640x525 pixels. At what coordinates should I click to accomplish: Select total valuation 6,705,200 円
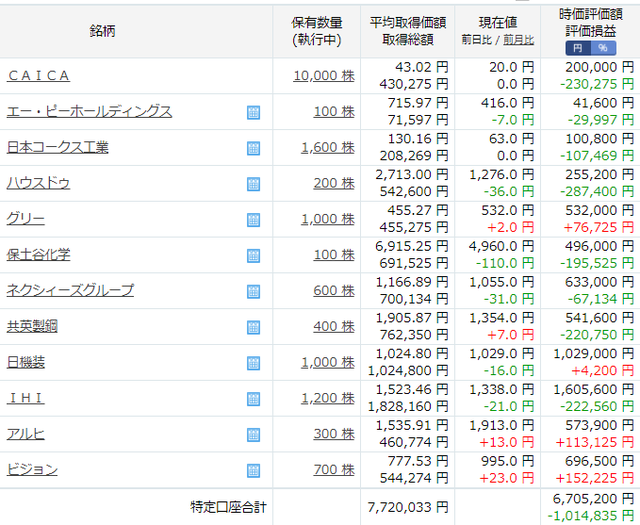pyautogui.click(x=593, y=498)
